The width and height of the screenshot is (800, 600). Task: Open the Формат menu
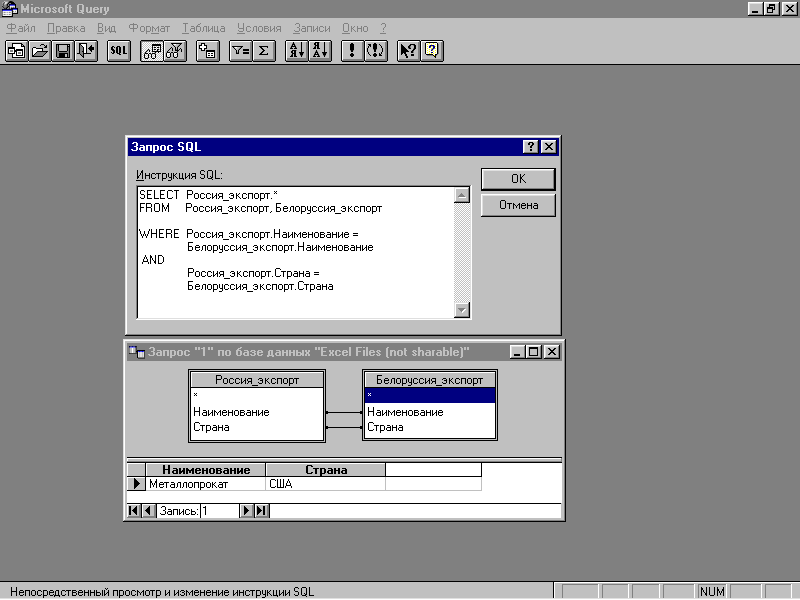149,28
